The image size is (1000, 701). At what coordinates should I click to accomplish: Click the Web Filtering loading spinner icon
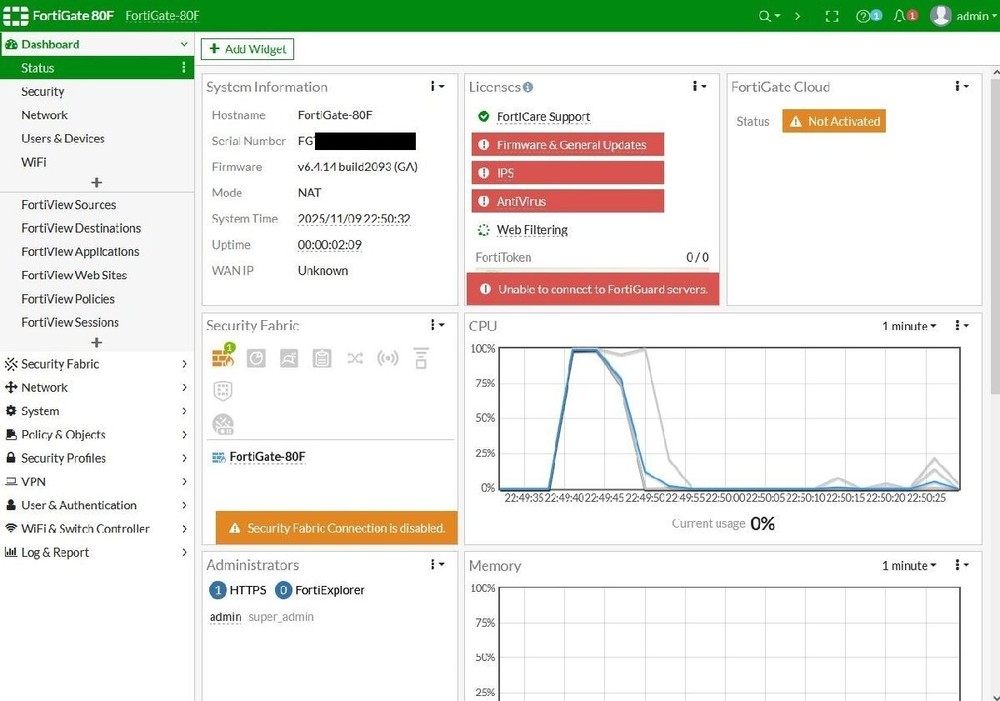(483, 230)
